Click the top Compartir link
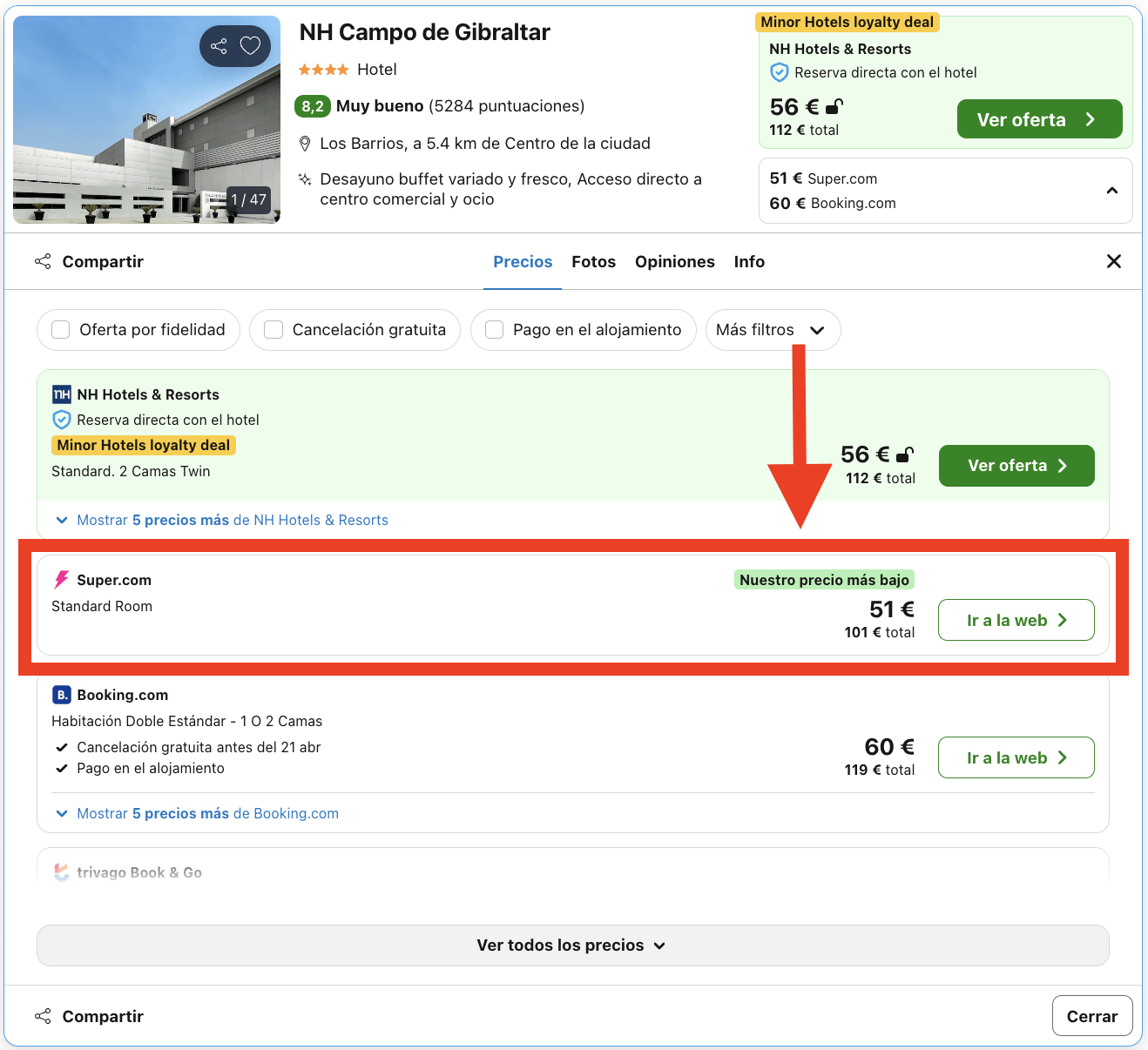 [103, 262]
